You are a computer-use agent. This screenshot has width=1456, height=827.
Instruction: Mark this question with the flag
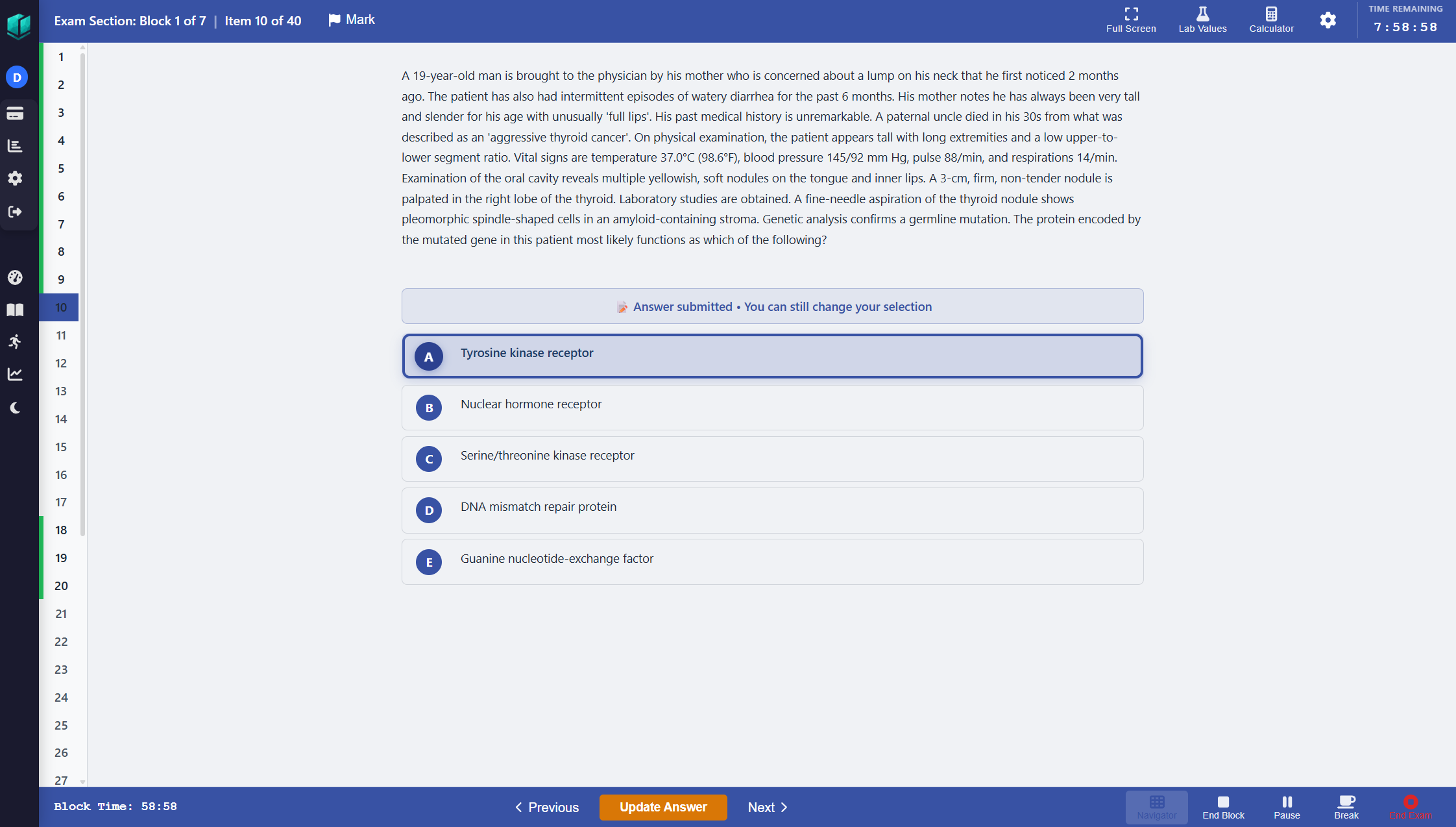click(352, 20)
